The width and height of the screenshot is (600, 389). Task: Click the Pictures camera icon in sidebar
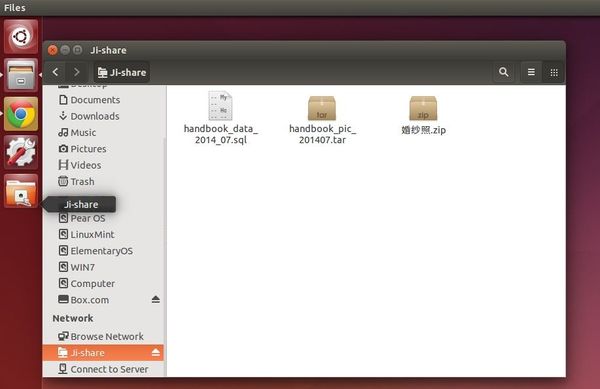(63, 148)
